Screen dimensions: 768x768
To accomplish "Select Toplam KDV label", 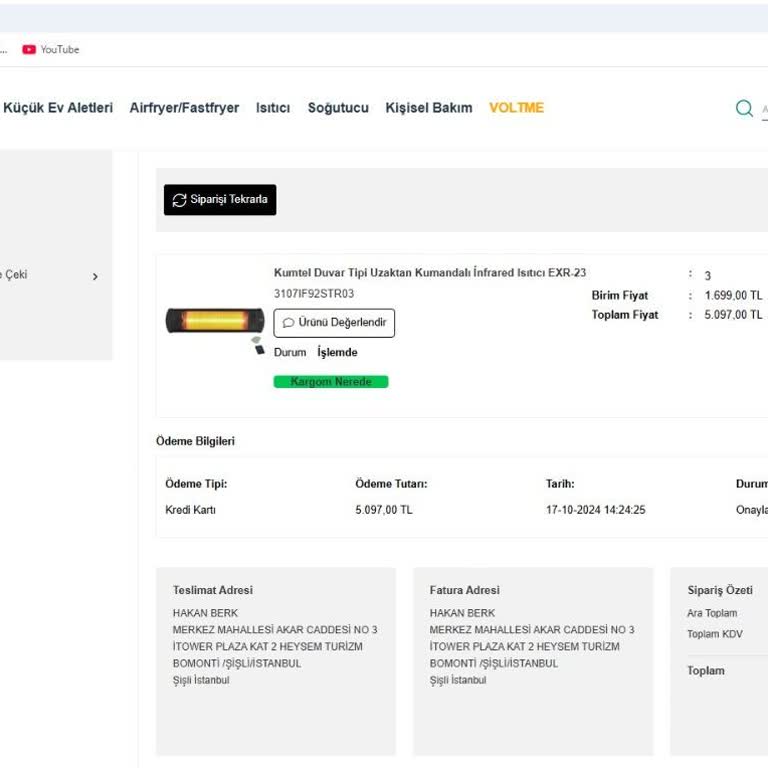I will click(x=715, y=634).
